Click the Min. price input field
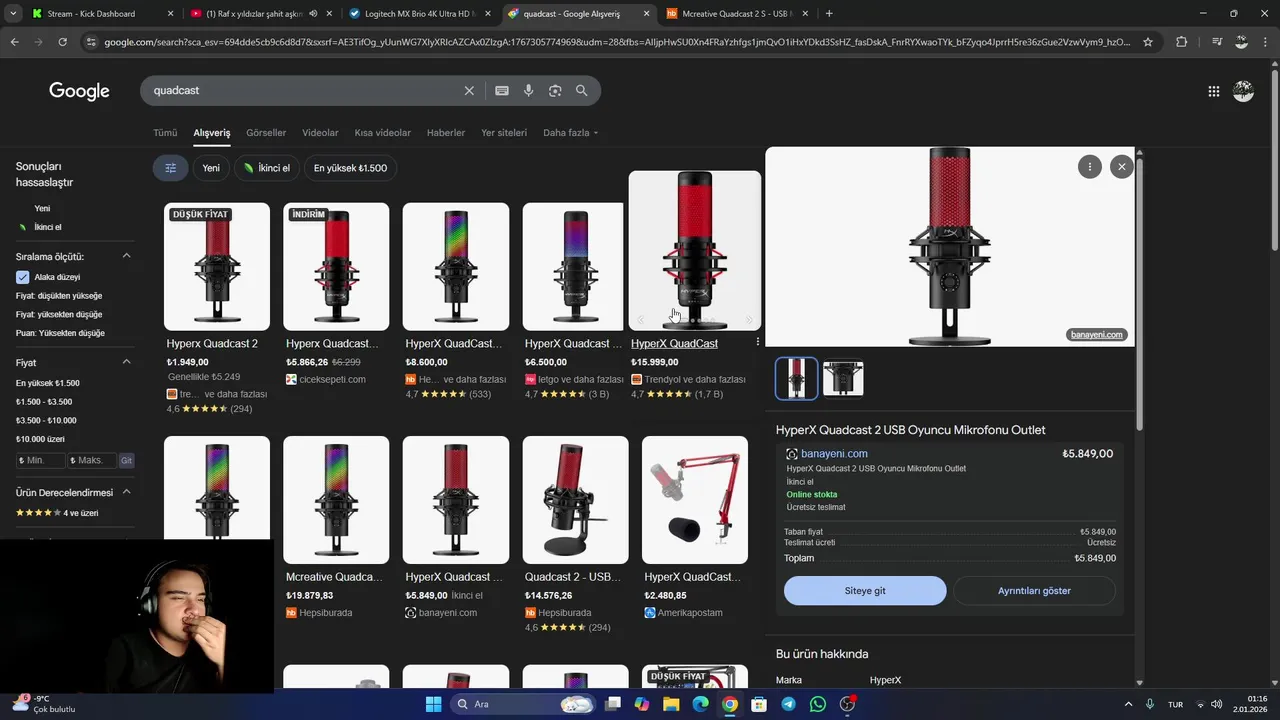Viewport: 1280px width, 720px height. coord(41,460)
